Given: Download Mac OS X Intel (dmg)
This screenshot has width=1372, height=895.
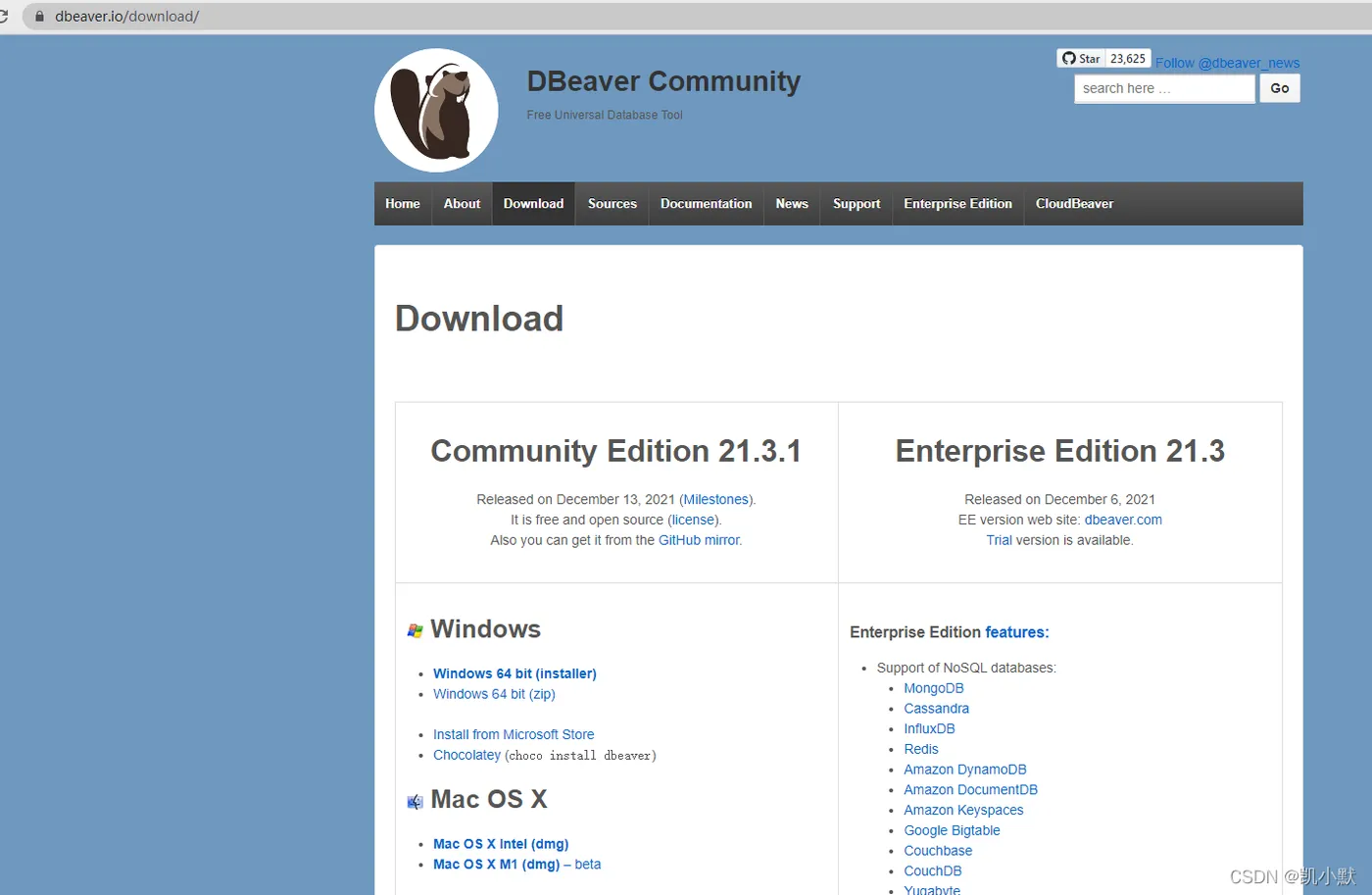Looking at the screenshot, I should 501,844.
